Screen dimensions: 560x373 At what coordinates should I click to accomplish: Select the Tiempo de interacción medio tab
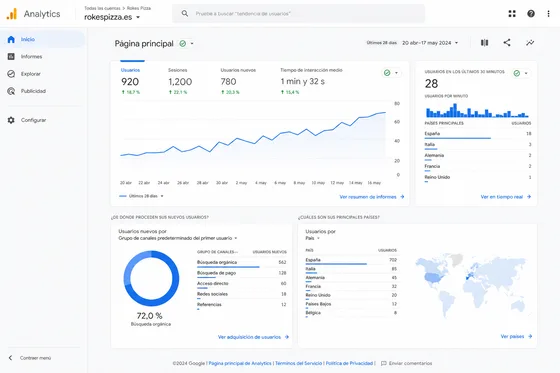311,81
